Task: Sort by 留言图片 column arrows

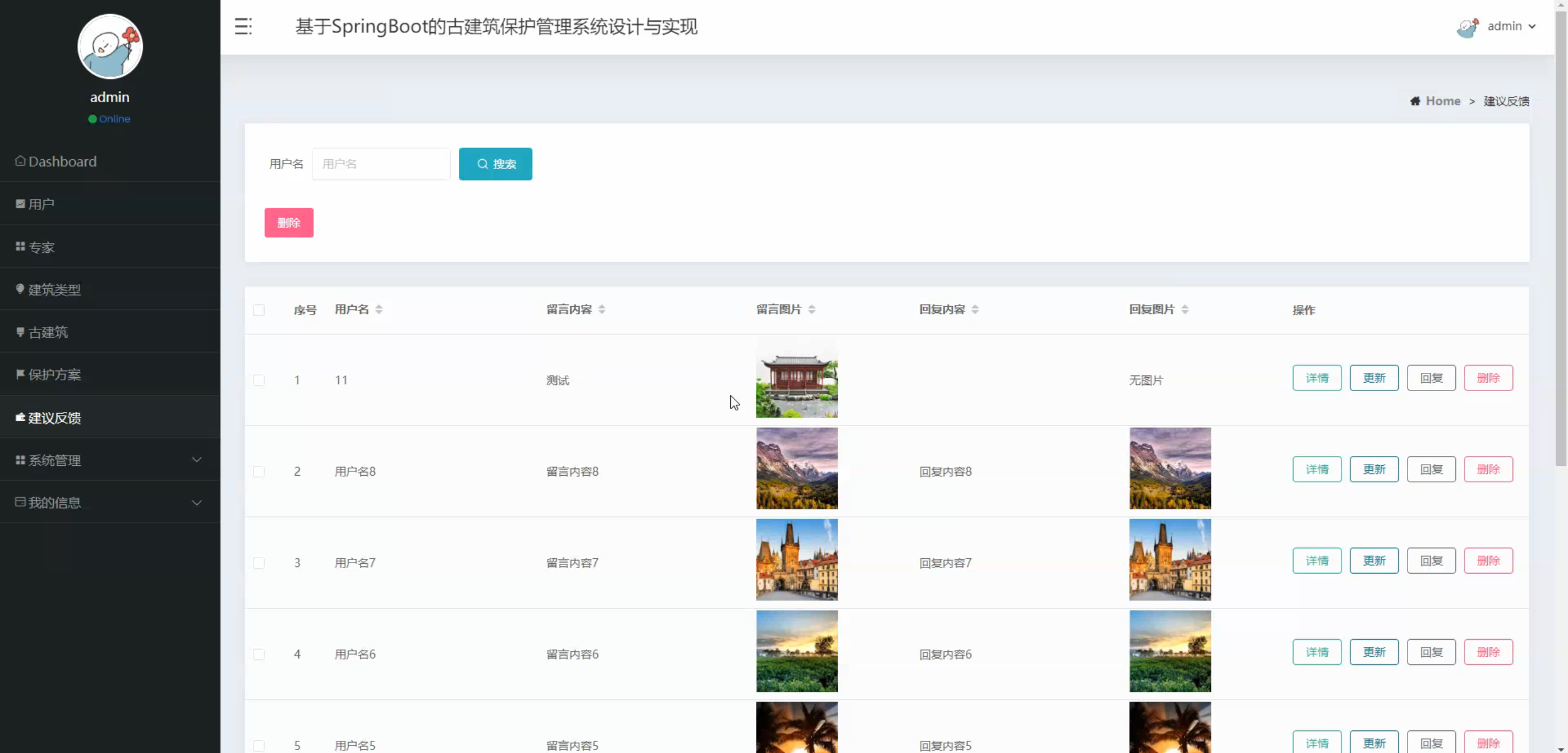Action: (812, 310)
